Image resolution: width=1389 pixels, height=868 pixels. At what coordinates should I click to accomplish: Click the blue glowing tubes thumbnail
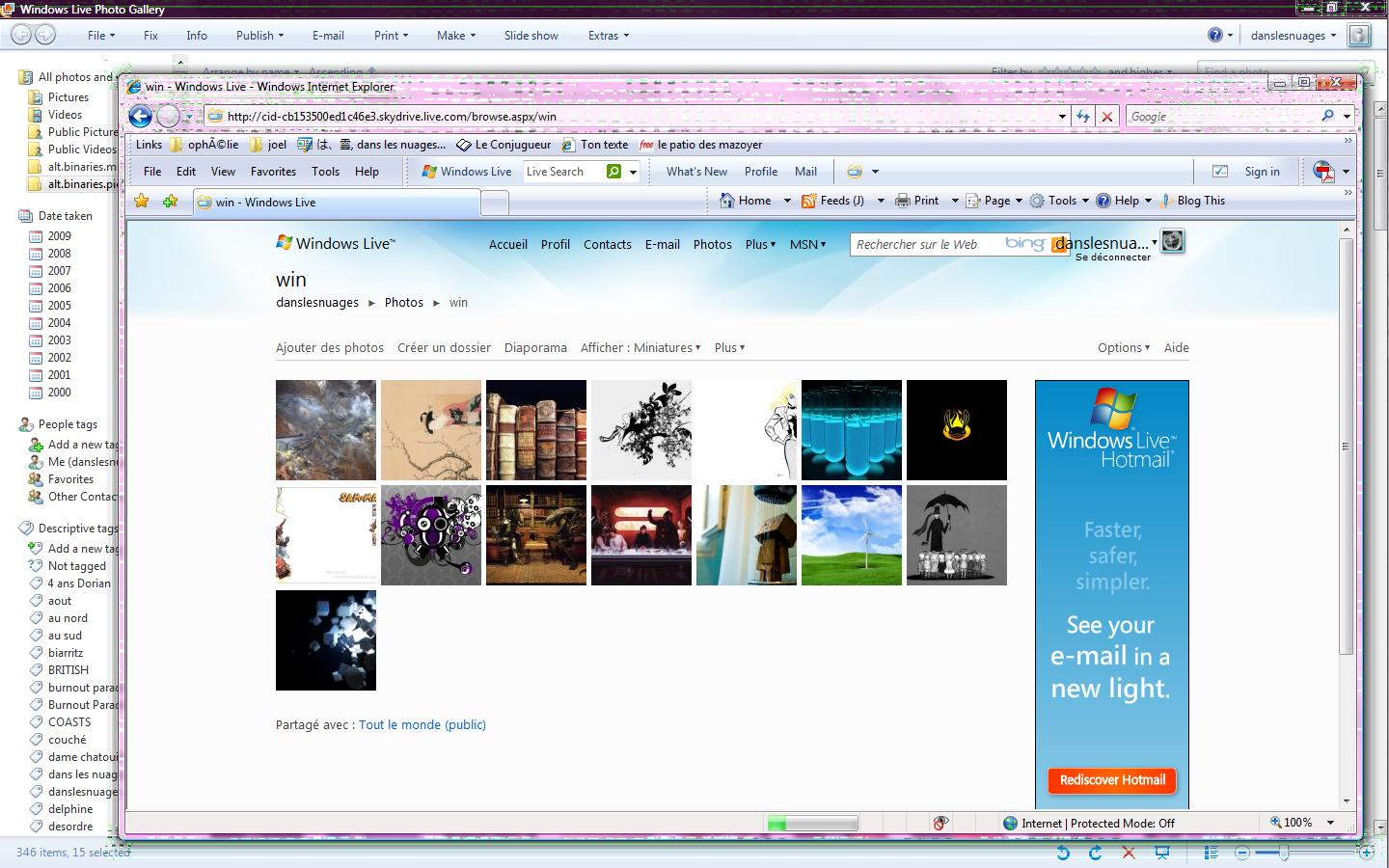point(852,430)
